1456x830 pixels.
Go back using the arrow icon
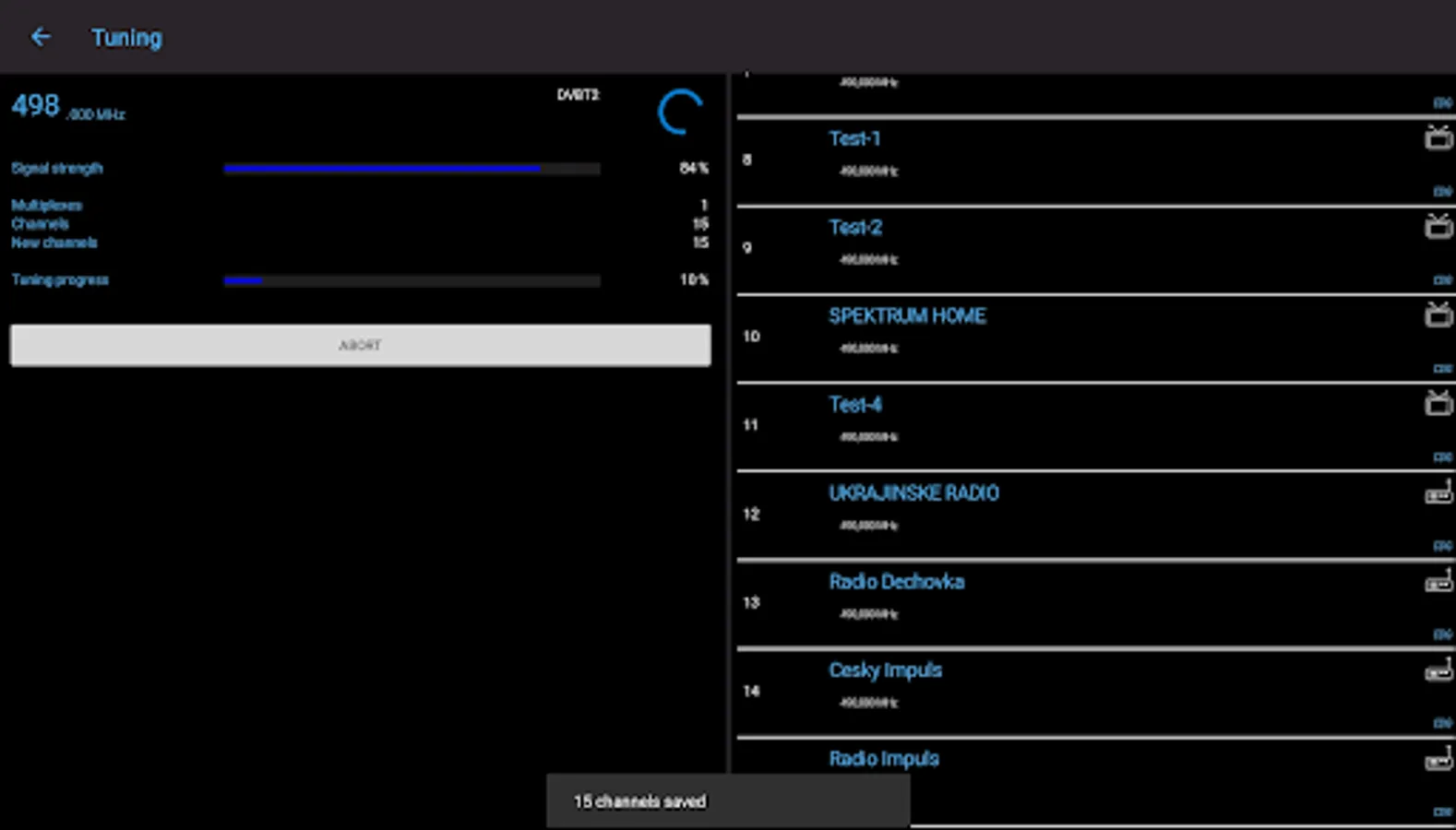point(41,37)
